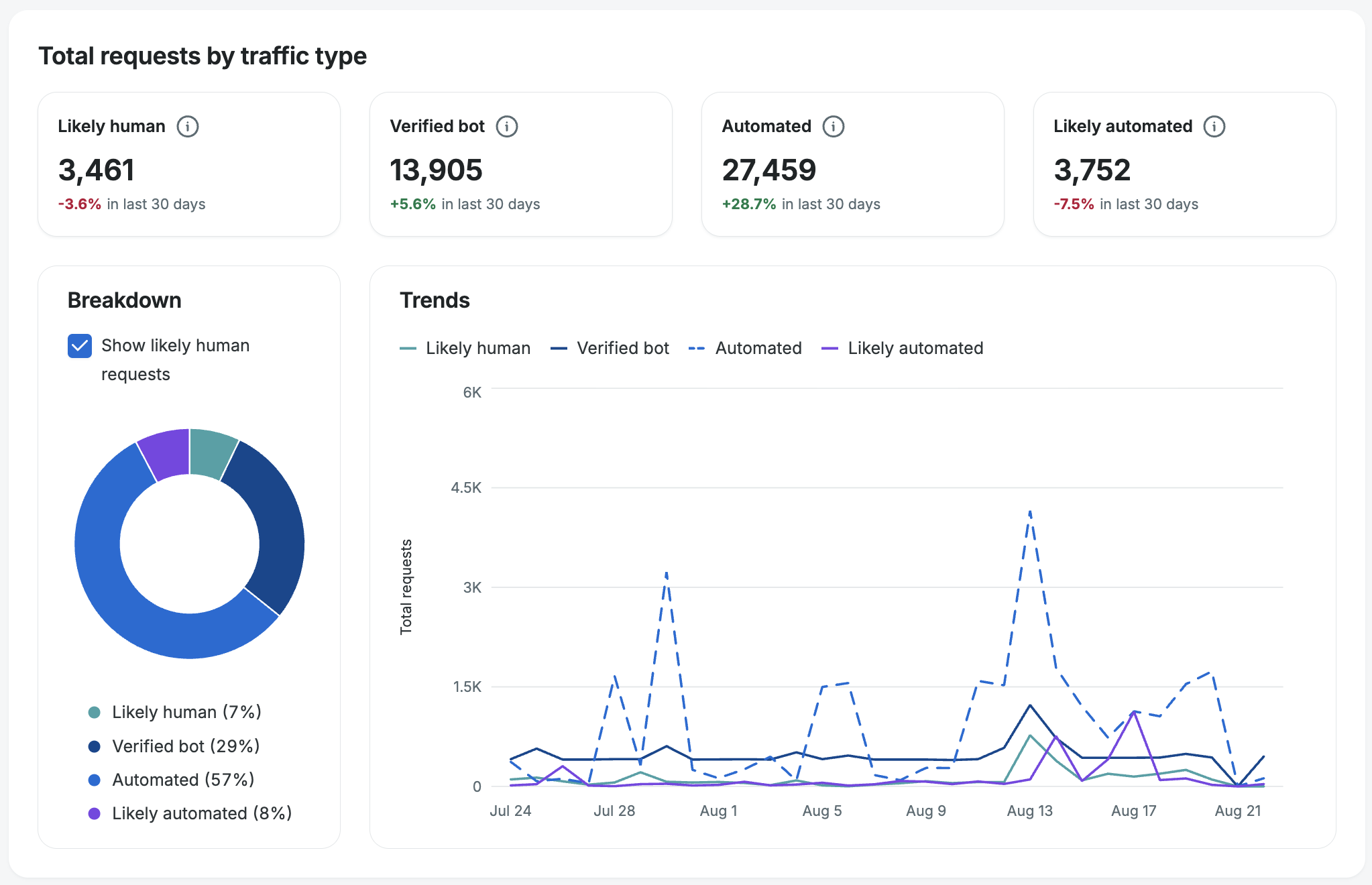Click the Likely human (7%) legend entry

click(175, 712)
